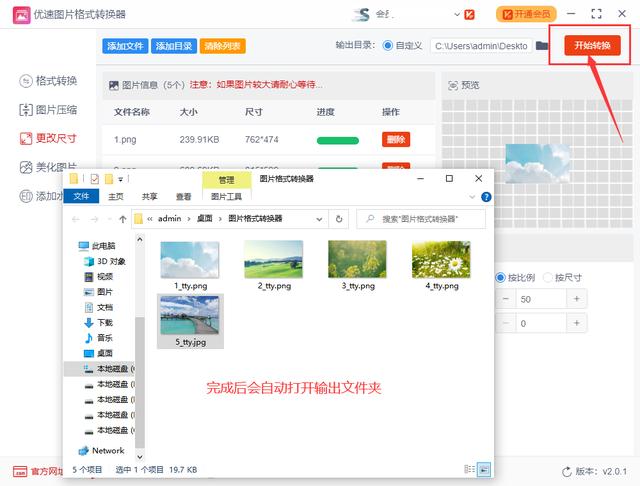
Task: Open the 文件 menu tab in Explorer
Action: point(81,197)
